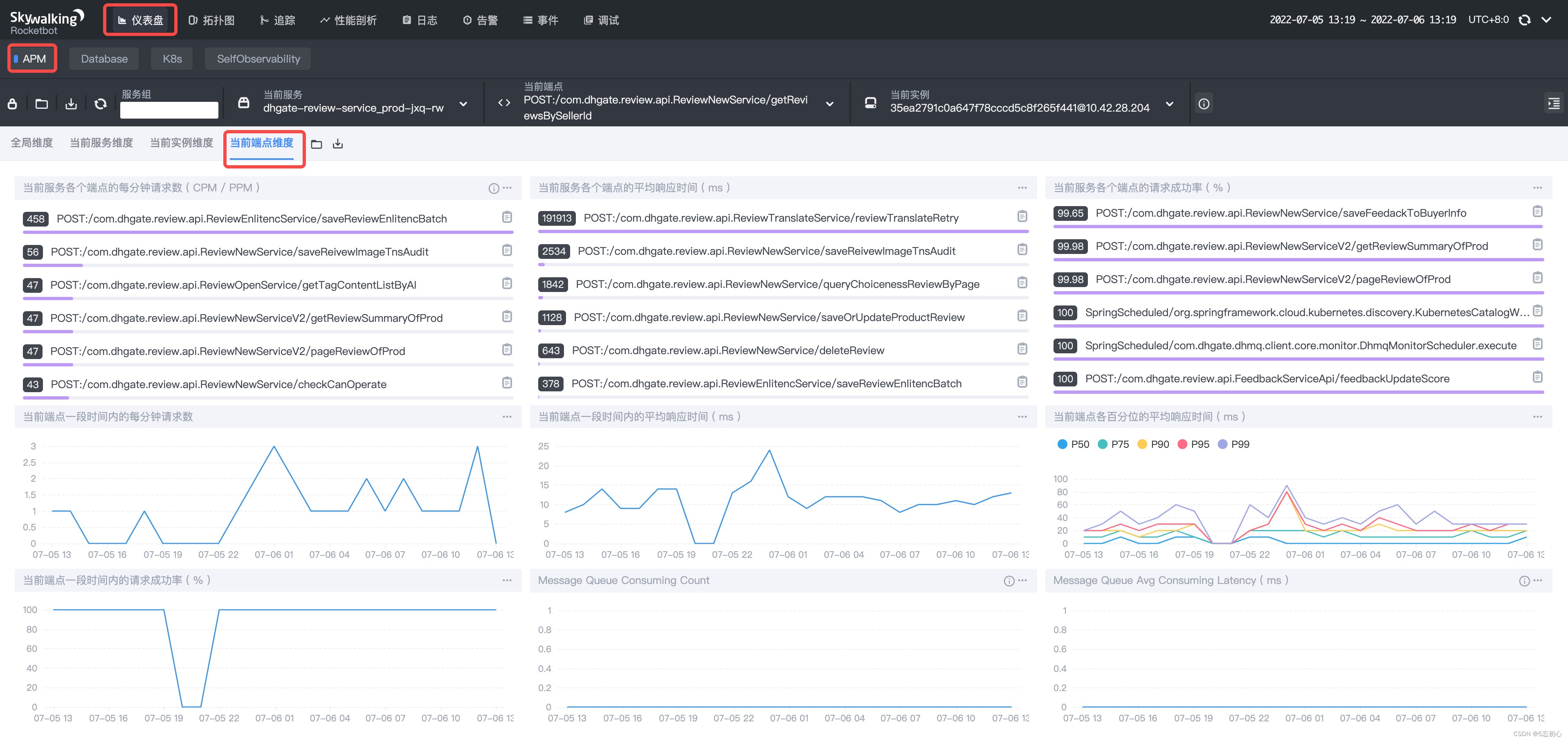Open more options on percentile response time chart
This screenshot has width=1568, height=741.
click(1538, 417)
